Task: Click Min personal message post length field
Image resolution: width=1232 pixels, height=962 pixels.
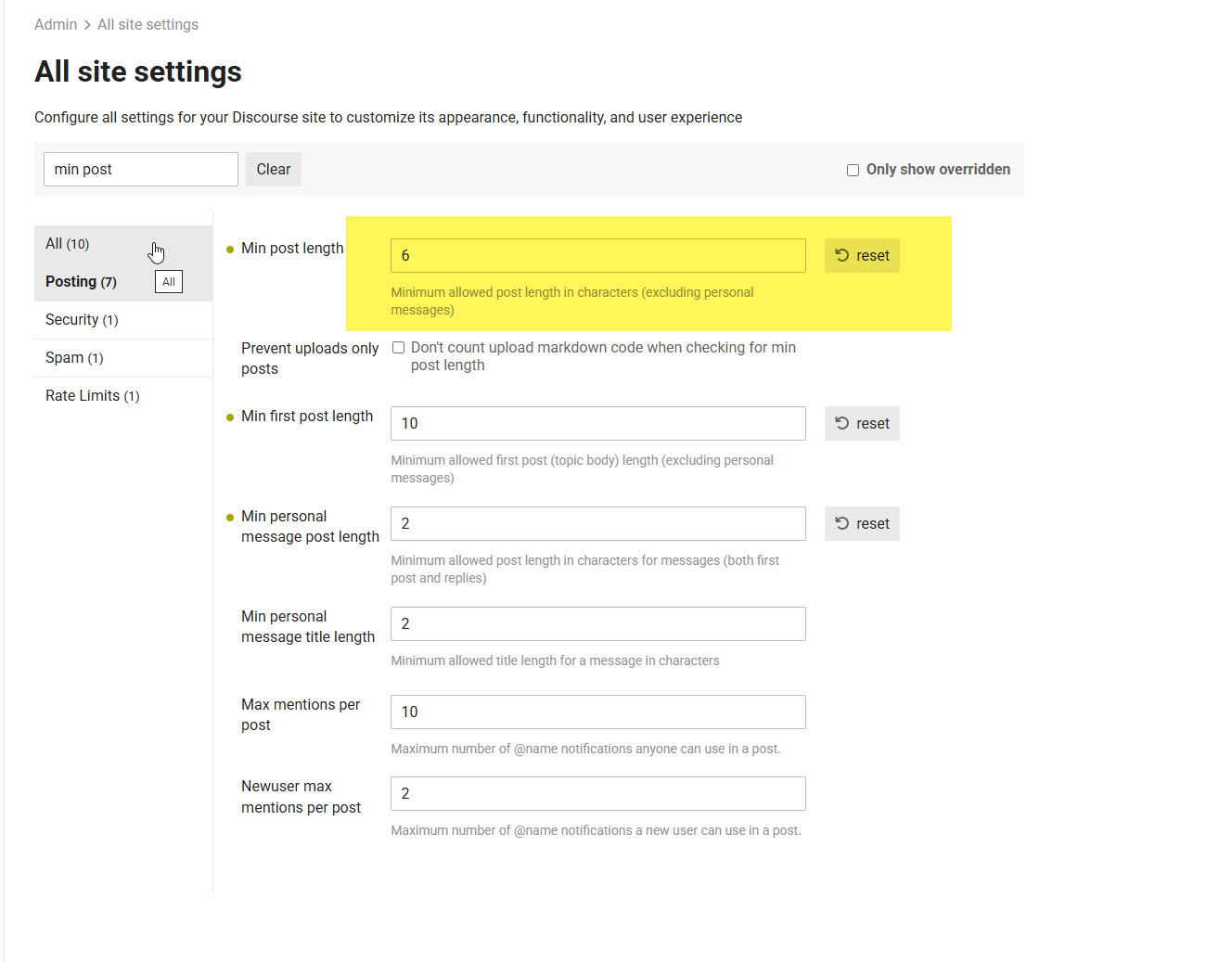Action: point(597,524)
